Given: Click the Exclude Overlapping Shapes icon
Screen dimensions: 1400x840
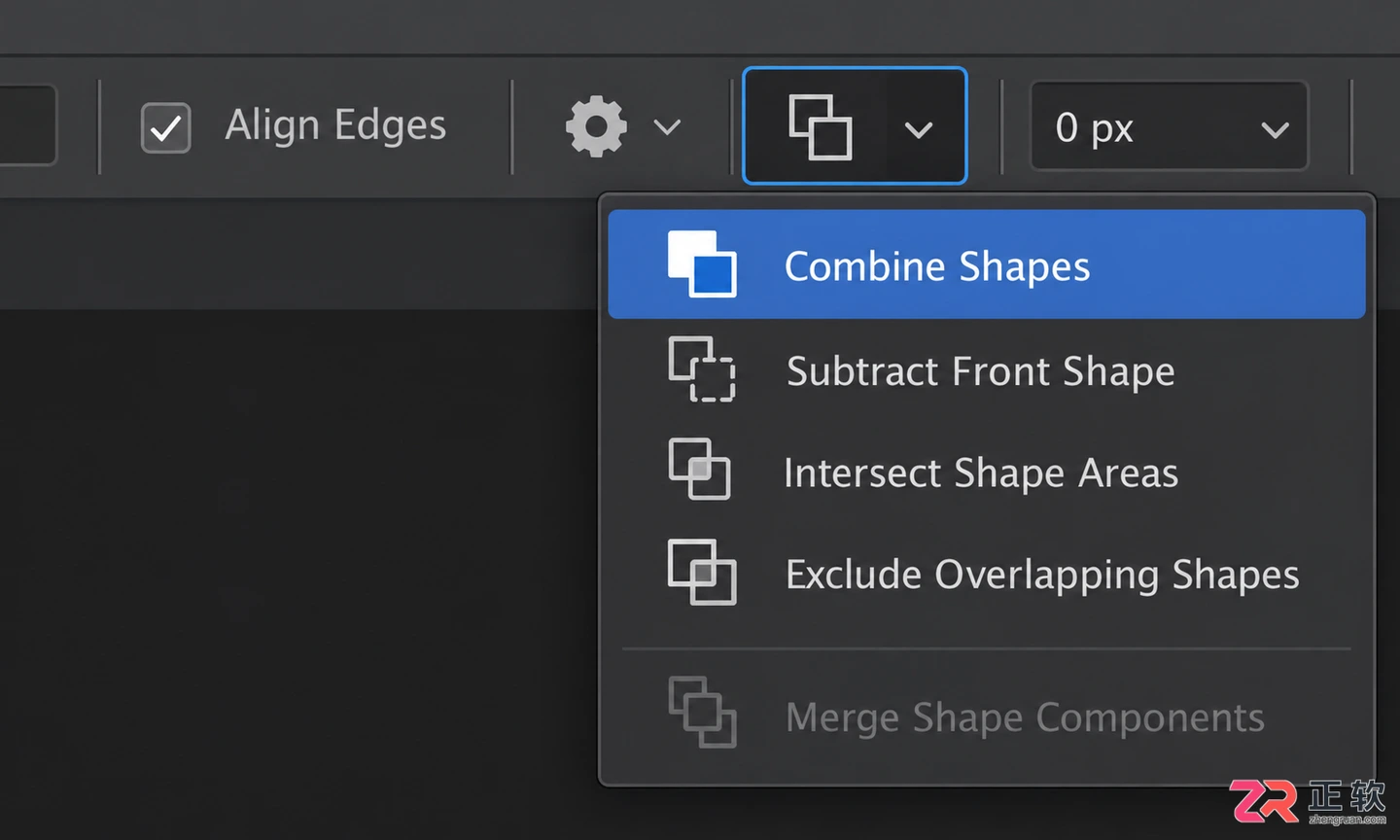Looking at the screenshot, I should click(x=702, y=572).
